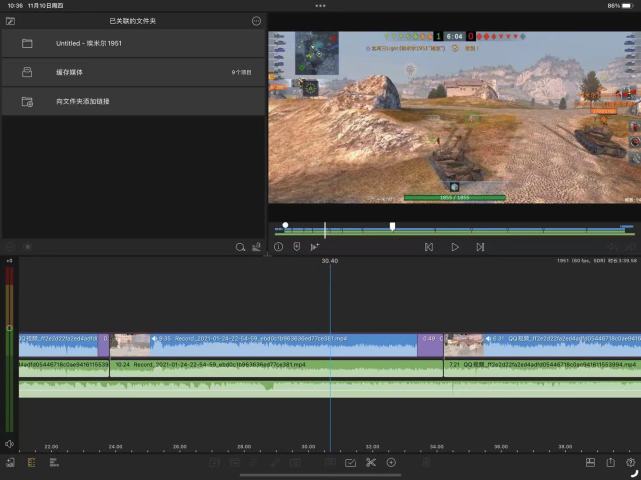Select the 7.21 QQ视频 green audio clip
The height and width of the screenshot is (480, 641).
tap(542, 368)
